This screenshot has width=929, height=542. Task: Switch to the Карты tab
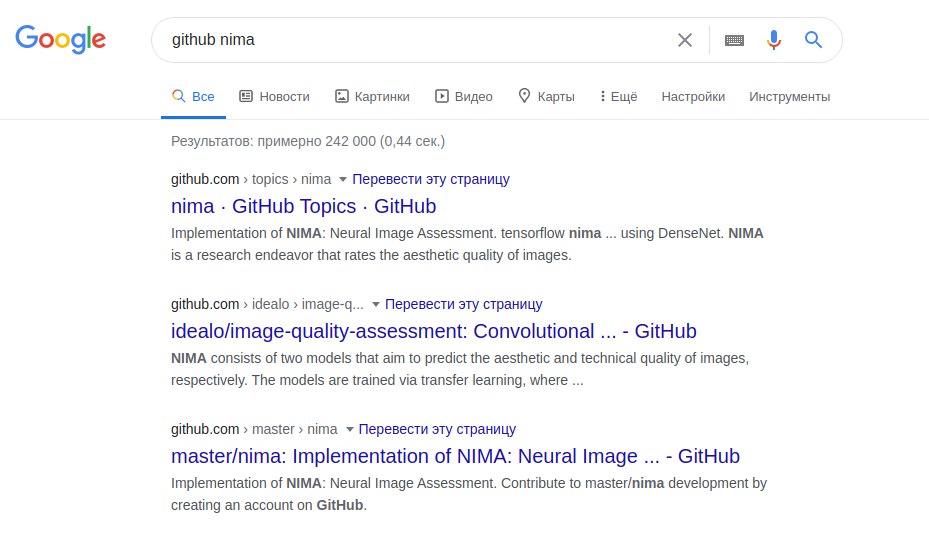pos(546,97)
